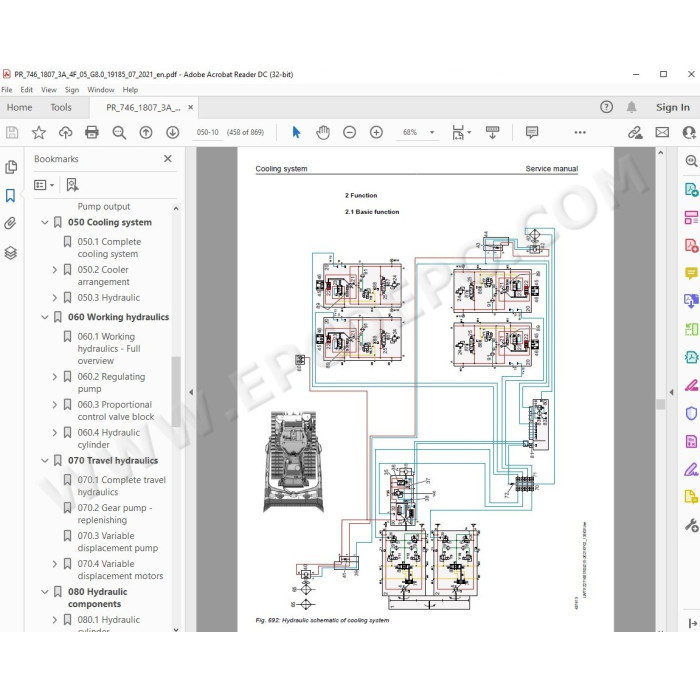
Task: Expand the 060.2 Regulating pump bookmark
Action: pyautogui.click(x=54, y=377)
